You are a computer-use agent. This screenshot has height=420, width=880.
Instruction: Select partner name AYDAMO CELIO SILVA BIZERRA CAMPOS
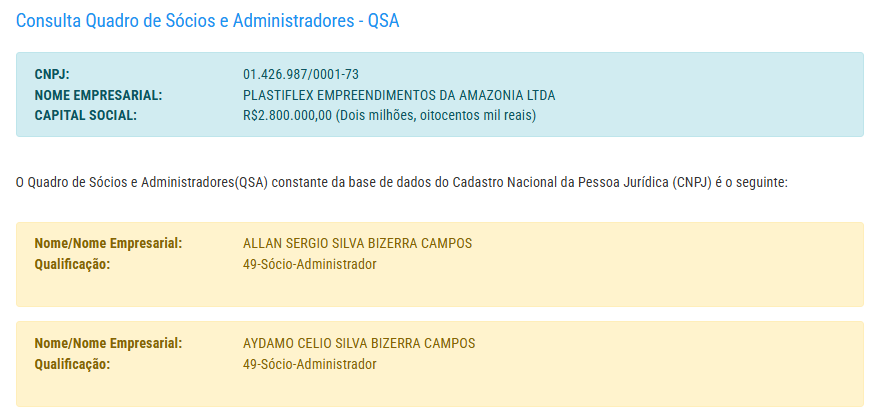click(x=359, y=344)
